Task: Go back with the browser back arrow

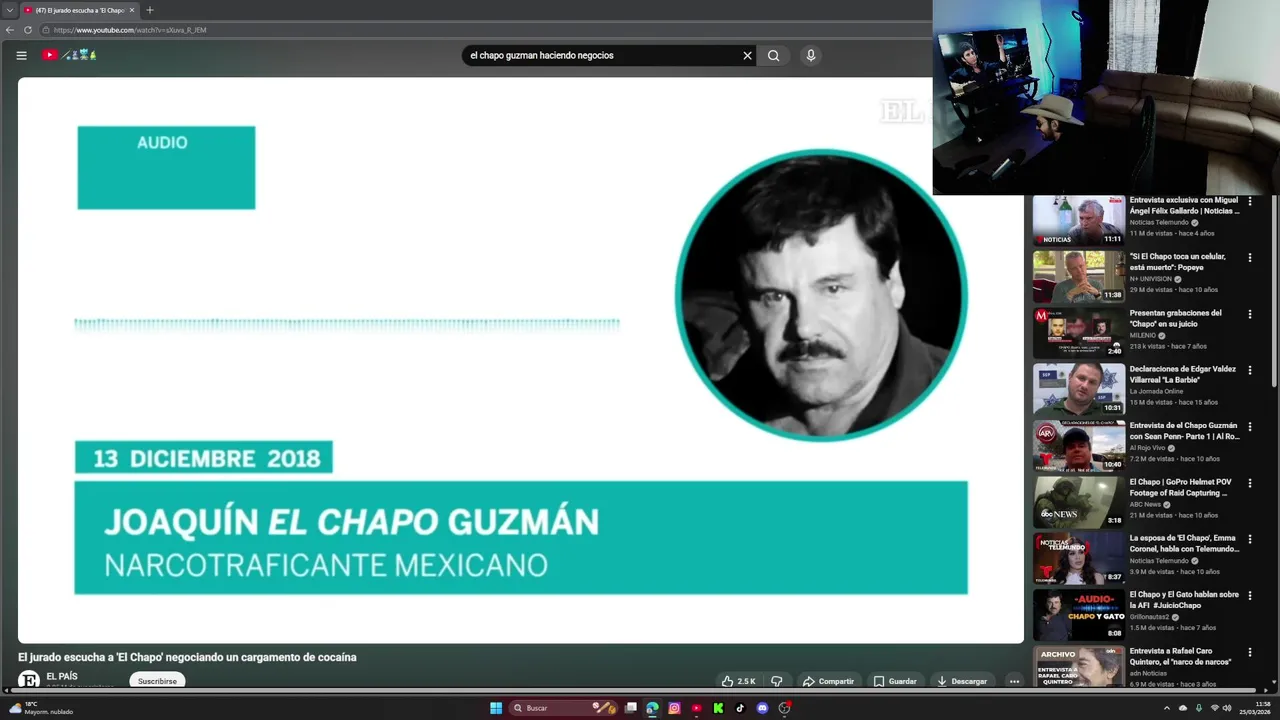Action: click(10, 30)
